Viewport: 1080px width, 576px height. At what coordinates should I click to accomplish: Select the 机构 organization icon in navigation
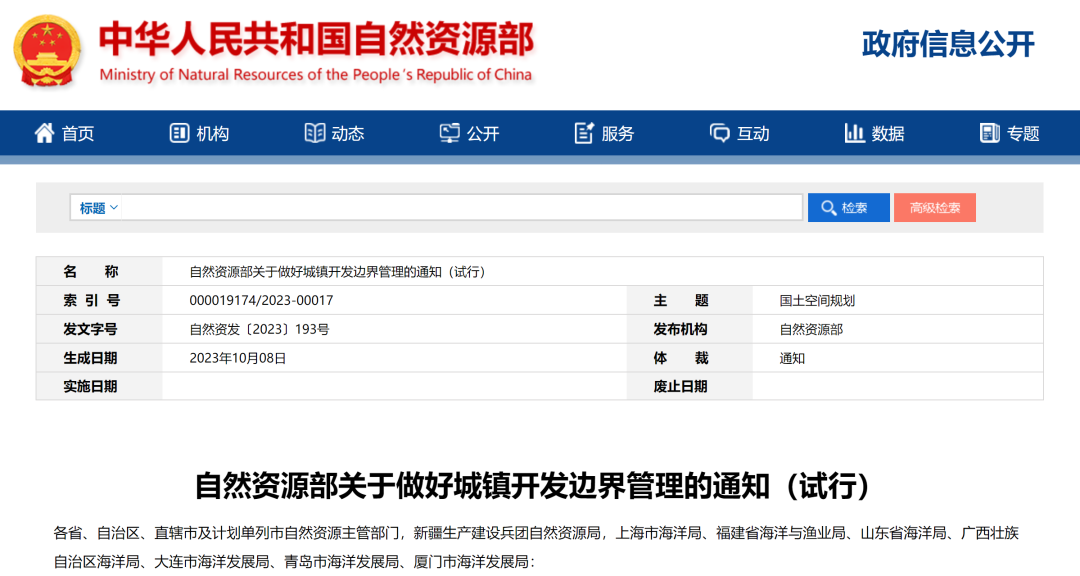tap(180, 132)
